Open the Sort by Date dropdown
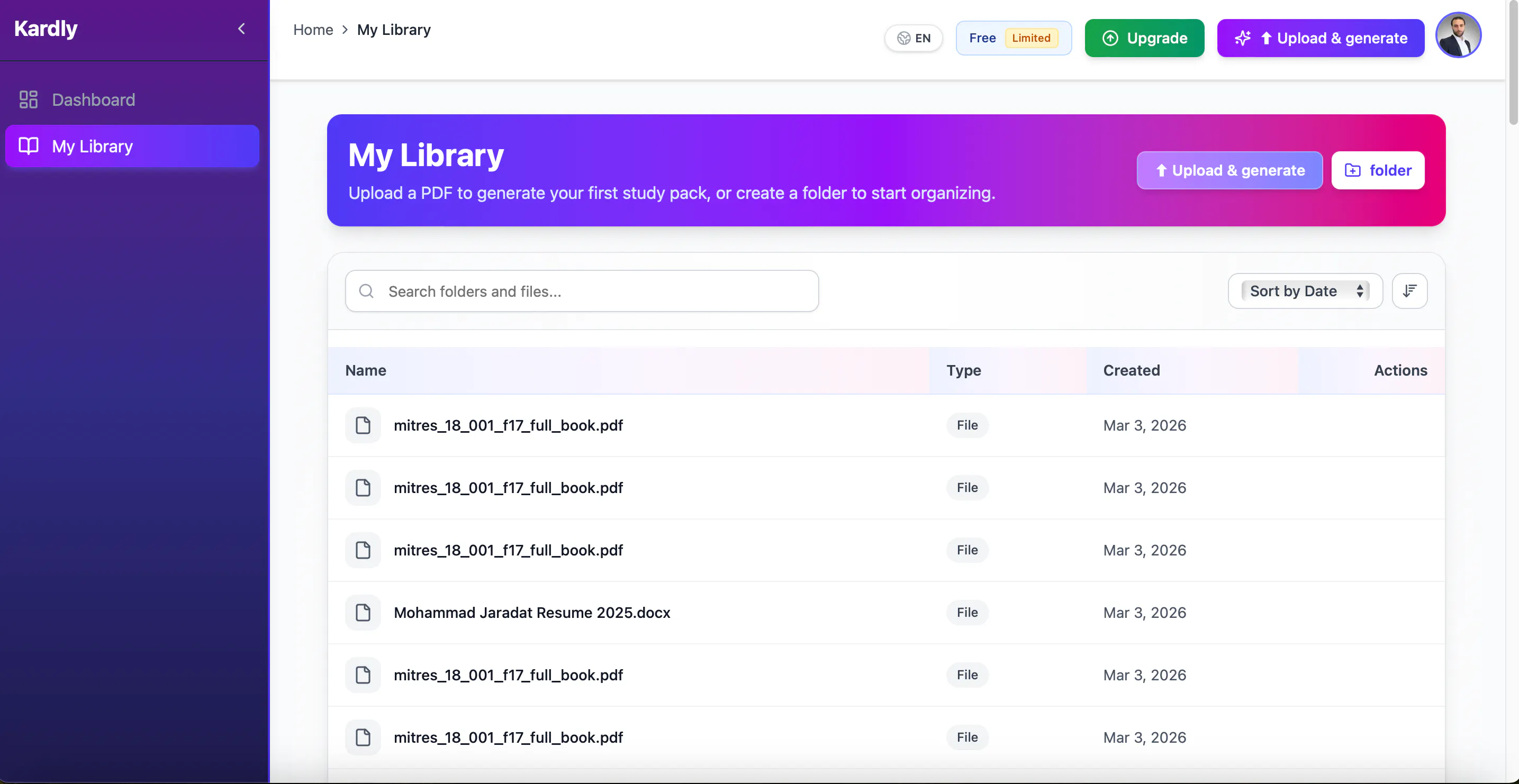Image resolution: width=1519 pixels, height=784 pixels. pos(1306,291)
